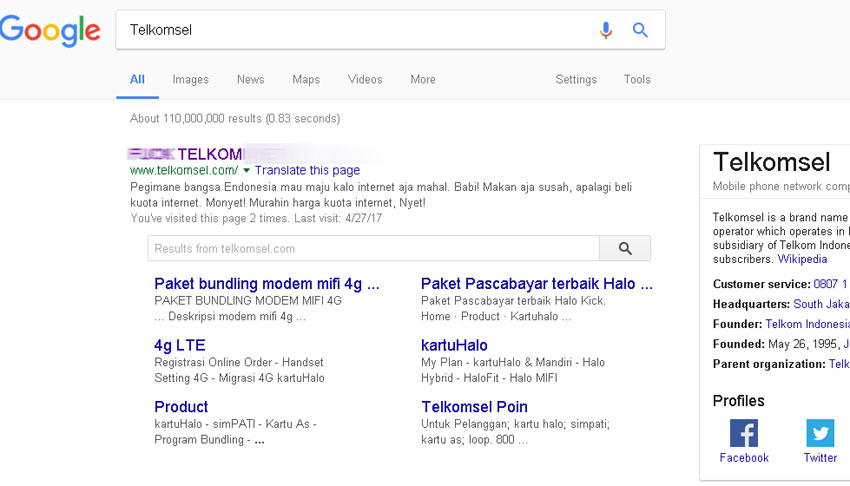Click the Telkom Indonesia founder link
This screenshot has width=850, height=486.
pyautogui.click(x=807, y=324)
